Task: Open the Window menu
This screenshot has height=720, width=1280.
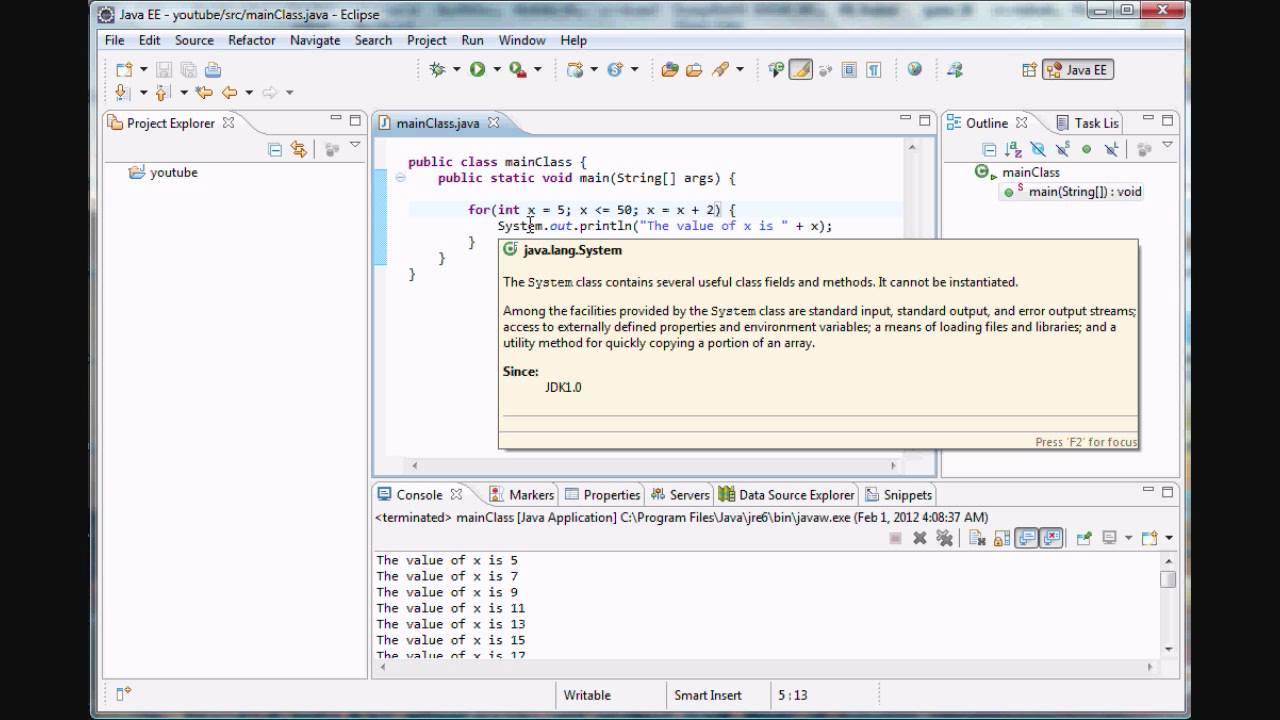Action: point(522,40)
